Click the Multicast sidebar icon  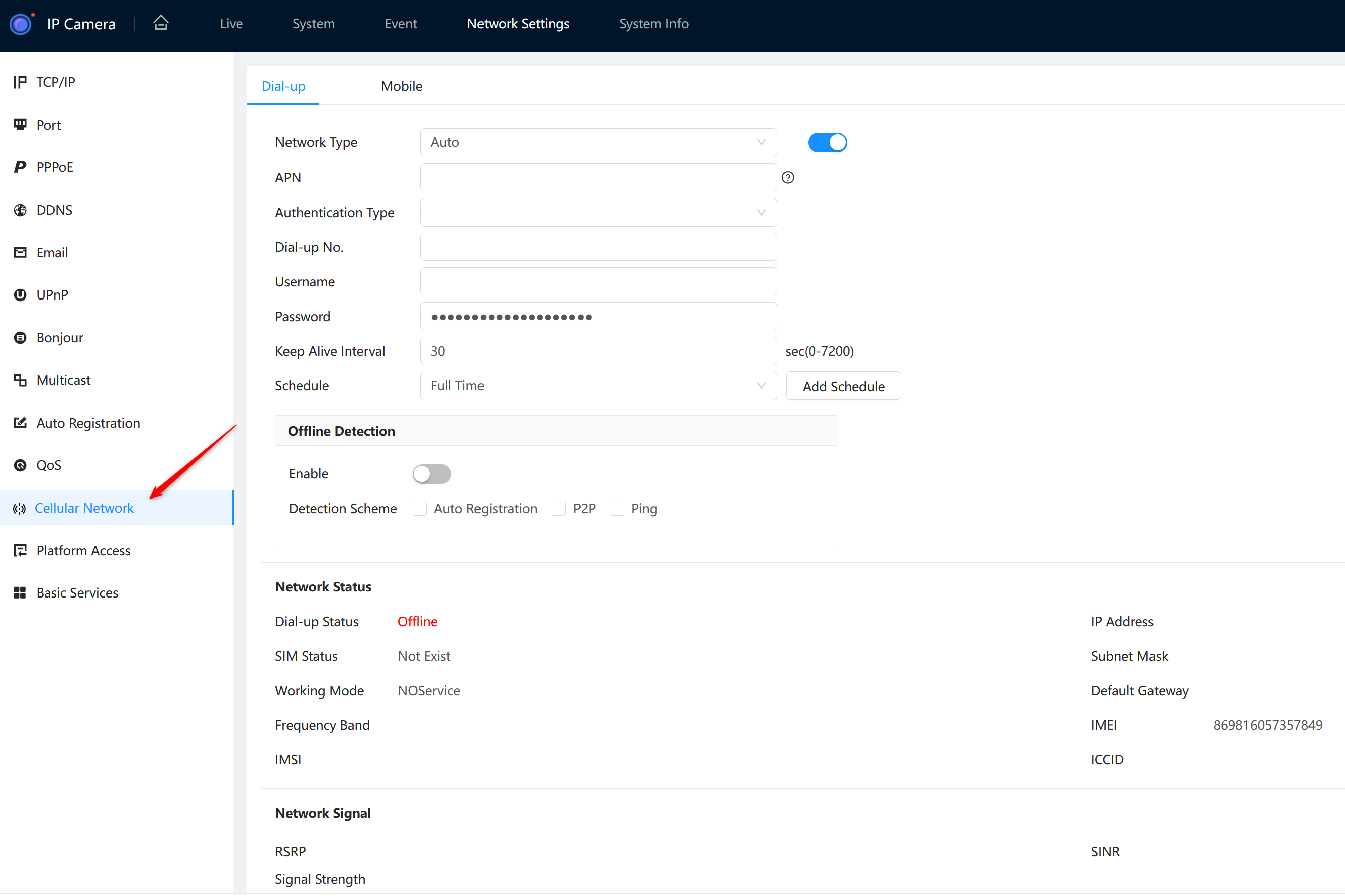coord(20,380)
